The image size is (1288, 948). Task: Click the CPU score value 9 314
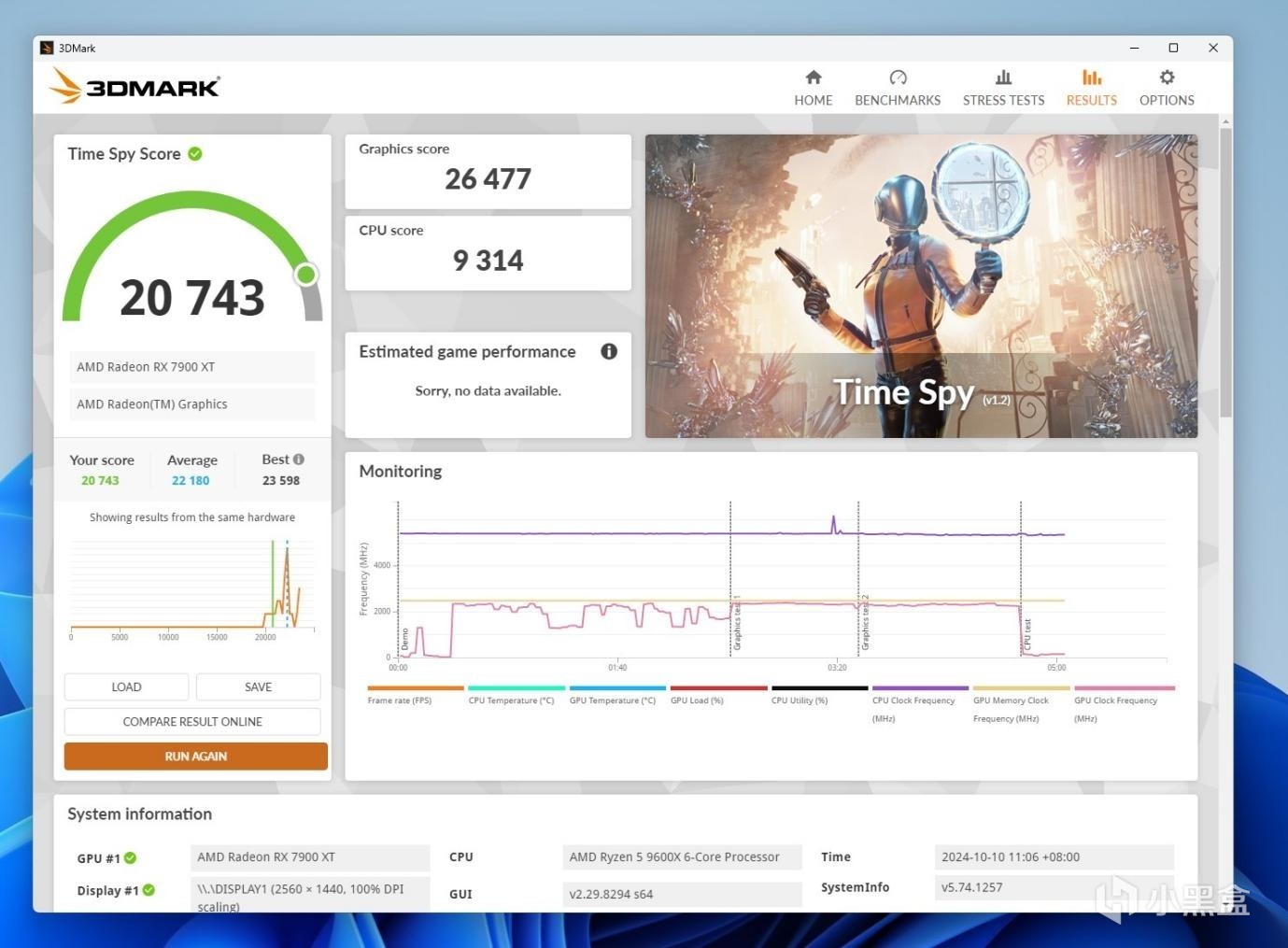488,261
